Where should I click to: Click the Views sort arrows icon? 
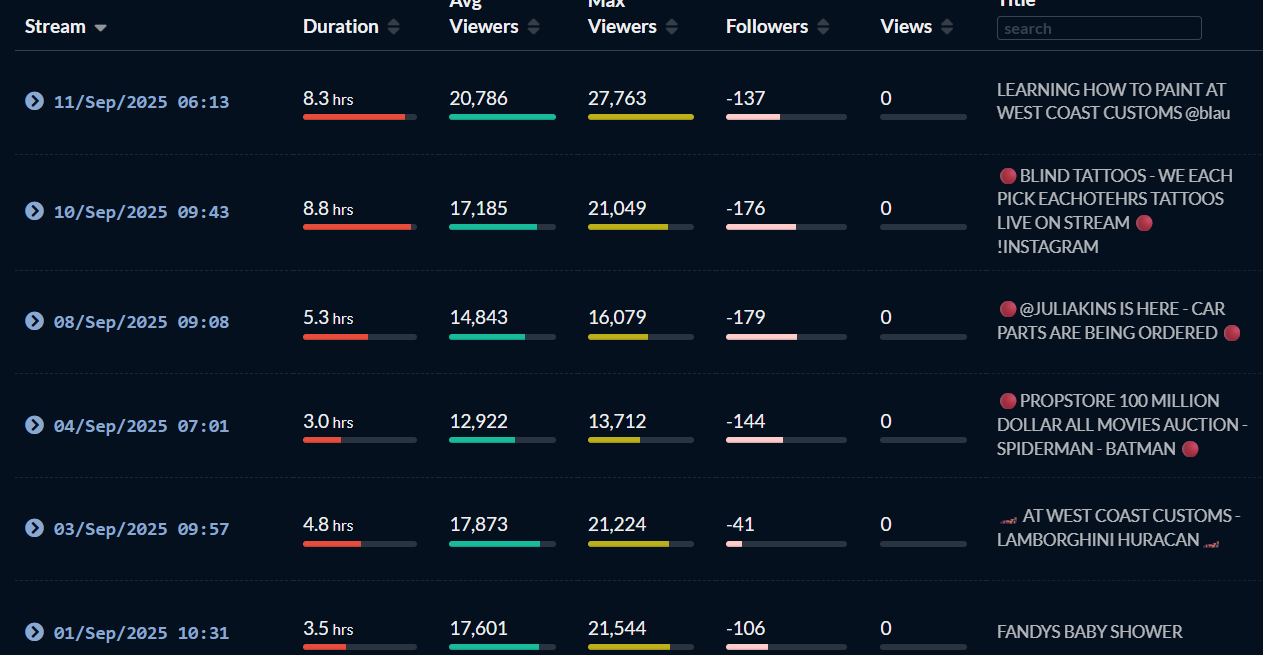(947, 27)
